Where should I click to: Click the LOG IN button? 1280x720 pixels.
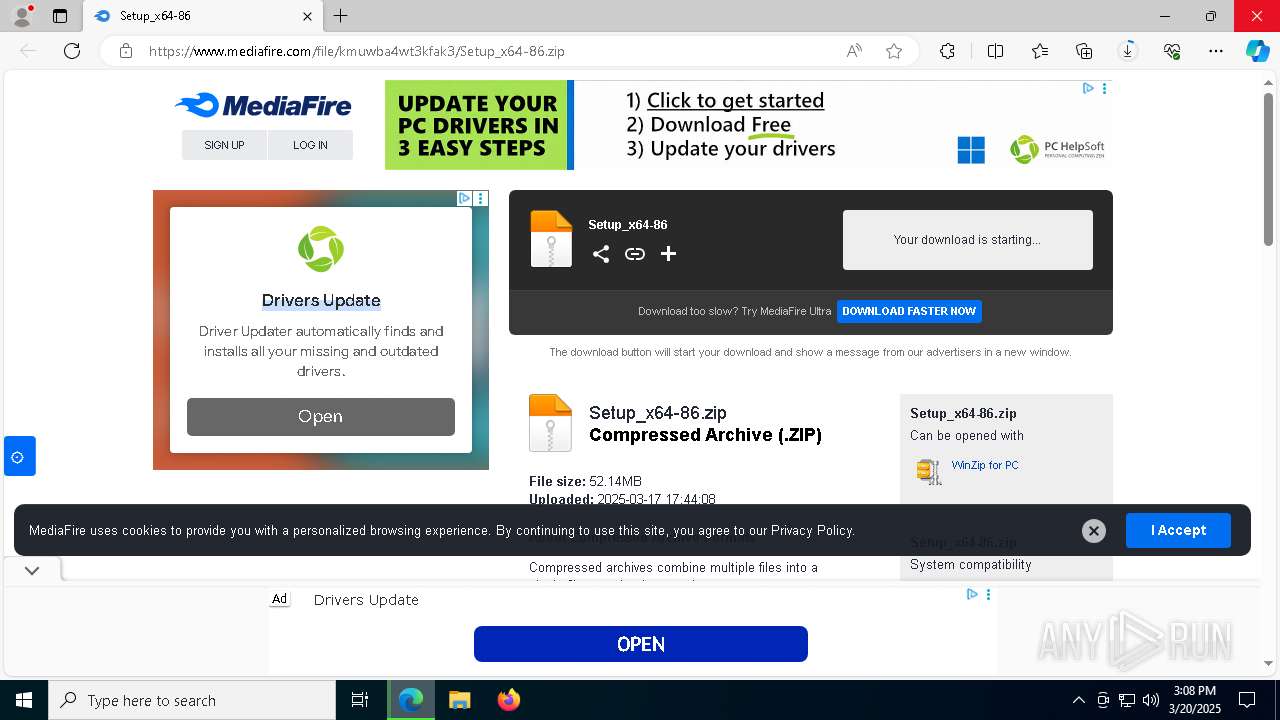point(310,145)
